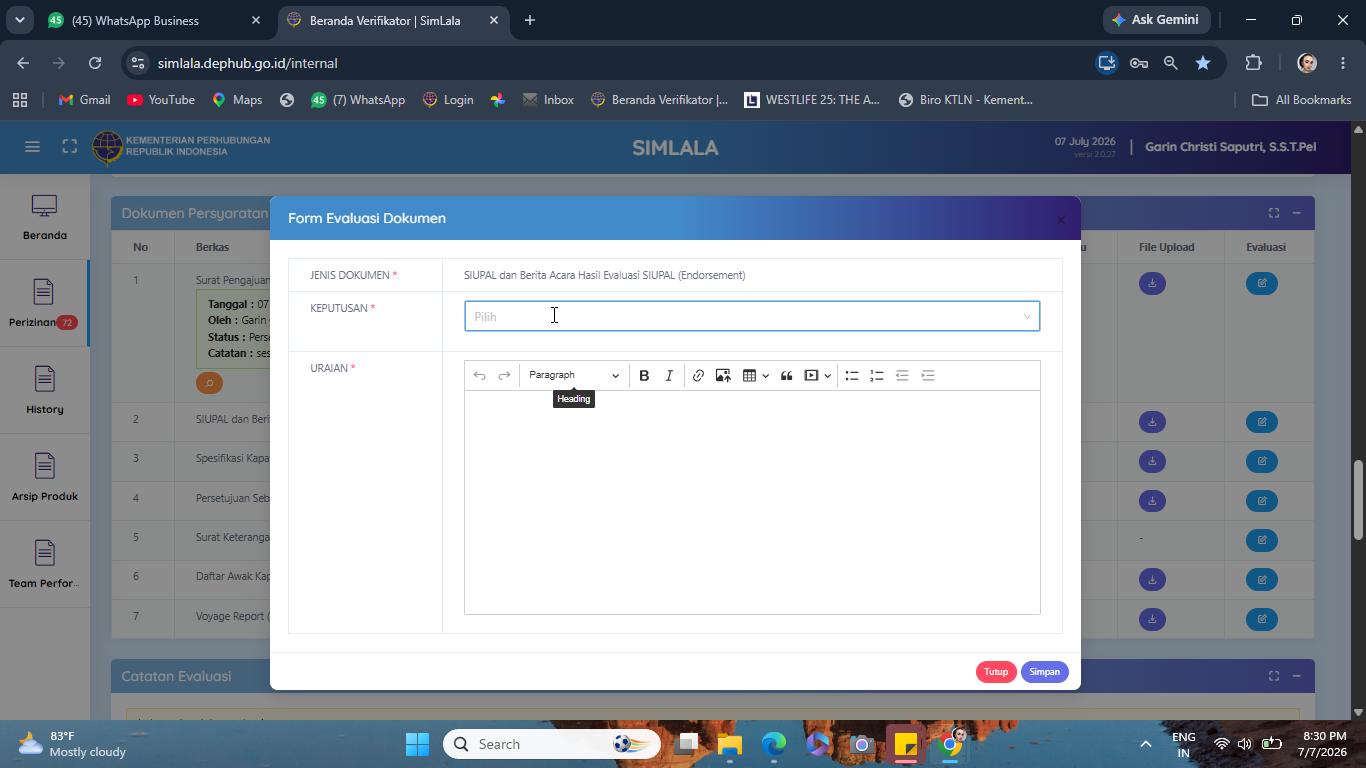The width and height of the screenshot is (1366, 768).
Task: Open History in the sidebar
Action: tap(44, 391)
